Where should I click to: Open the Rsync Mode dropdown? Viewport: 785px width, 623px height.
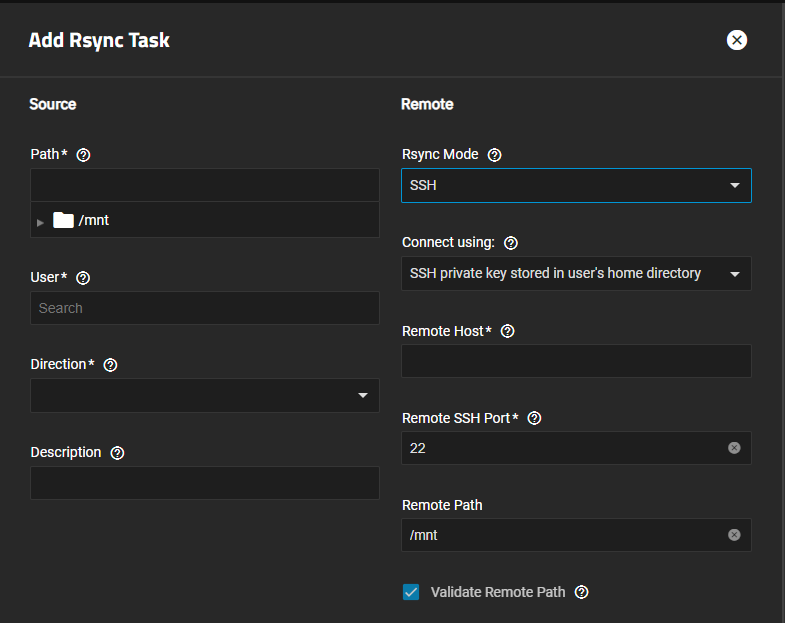(576, 186)
